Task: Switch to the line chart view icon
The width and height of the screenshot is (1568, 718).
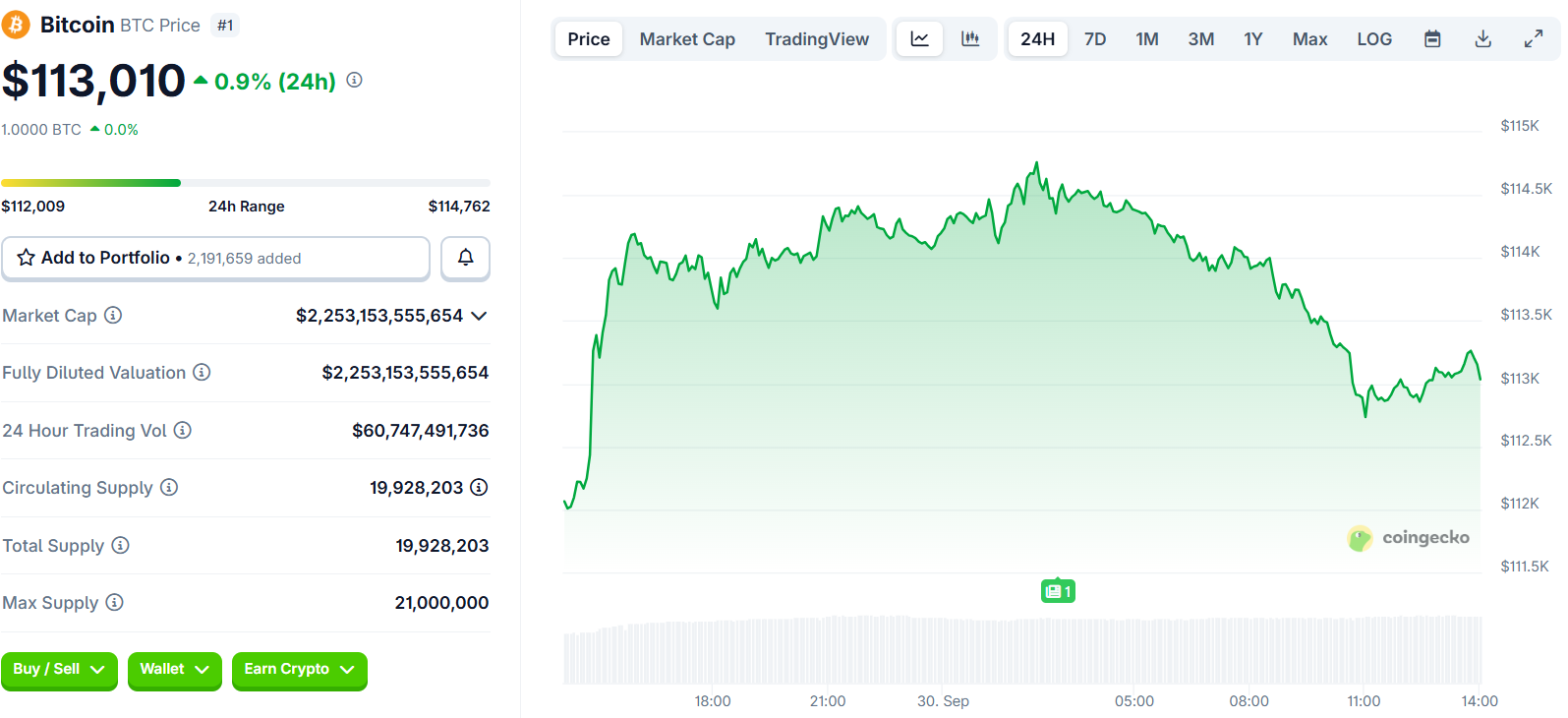Action: point(920,39)
